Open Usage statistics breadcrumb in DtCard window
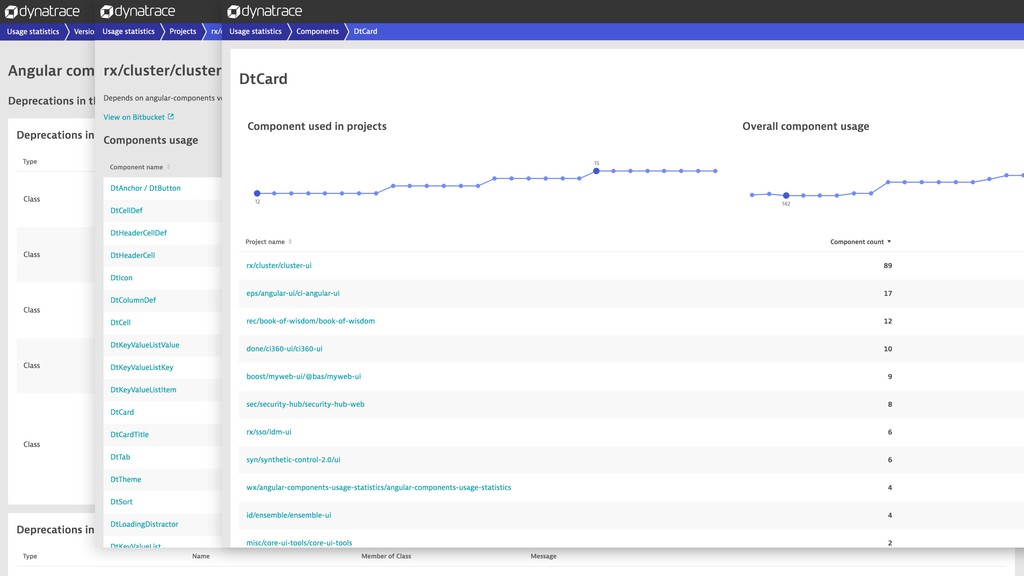Viewport: 1024px width, 576px height. coord(255,31)
